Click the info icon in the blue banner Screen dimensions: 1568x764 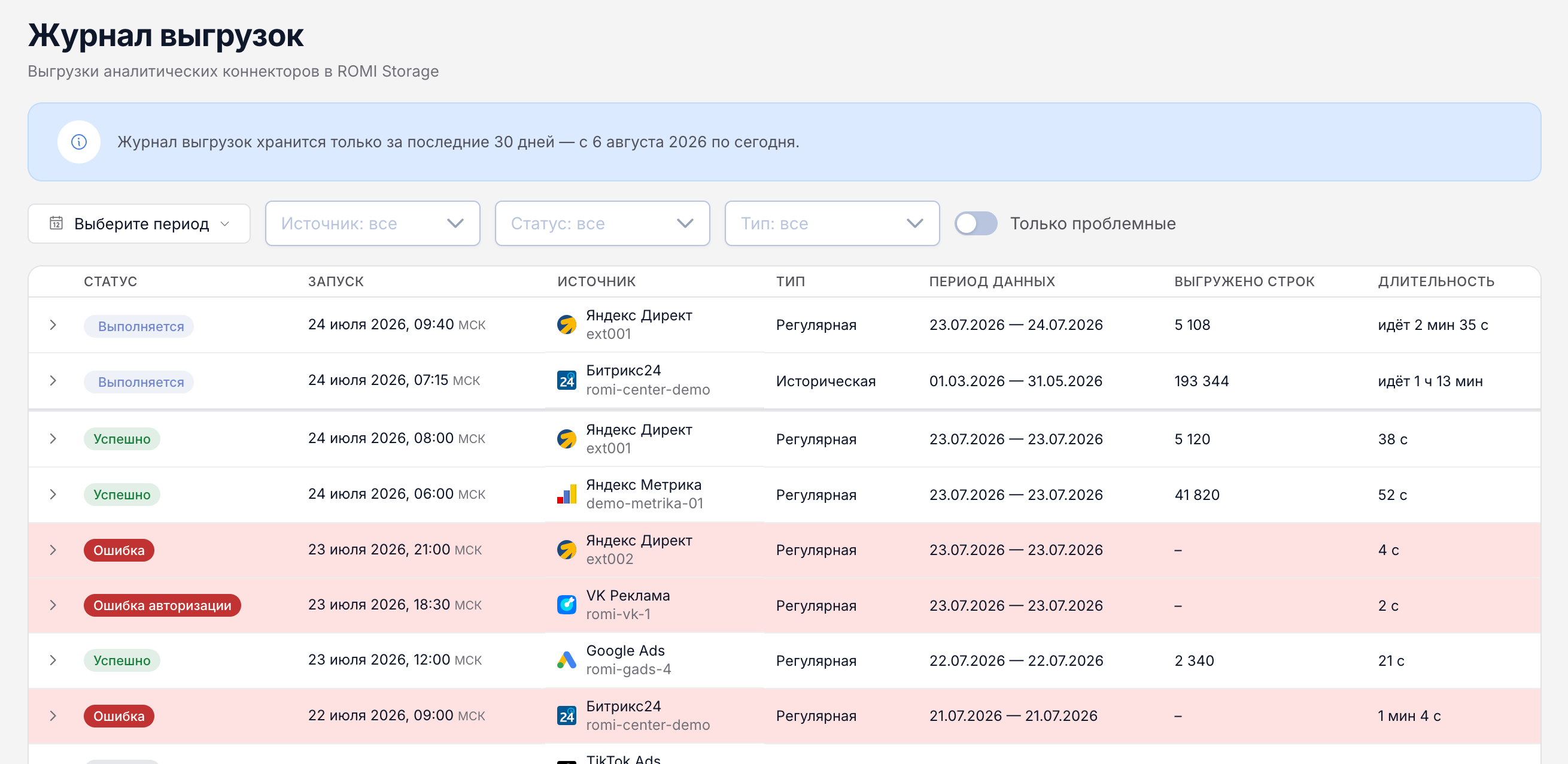78,142
